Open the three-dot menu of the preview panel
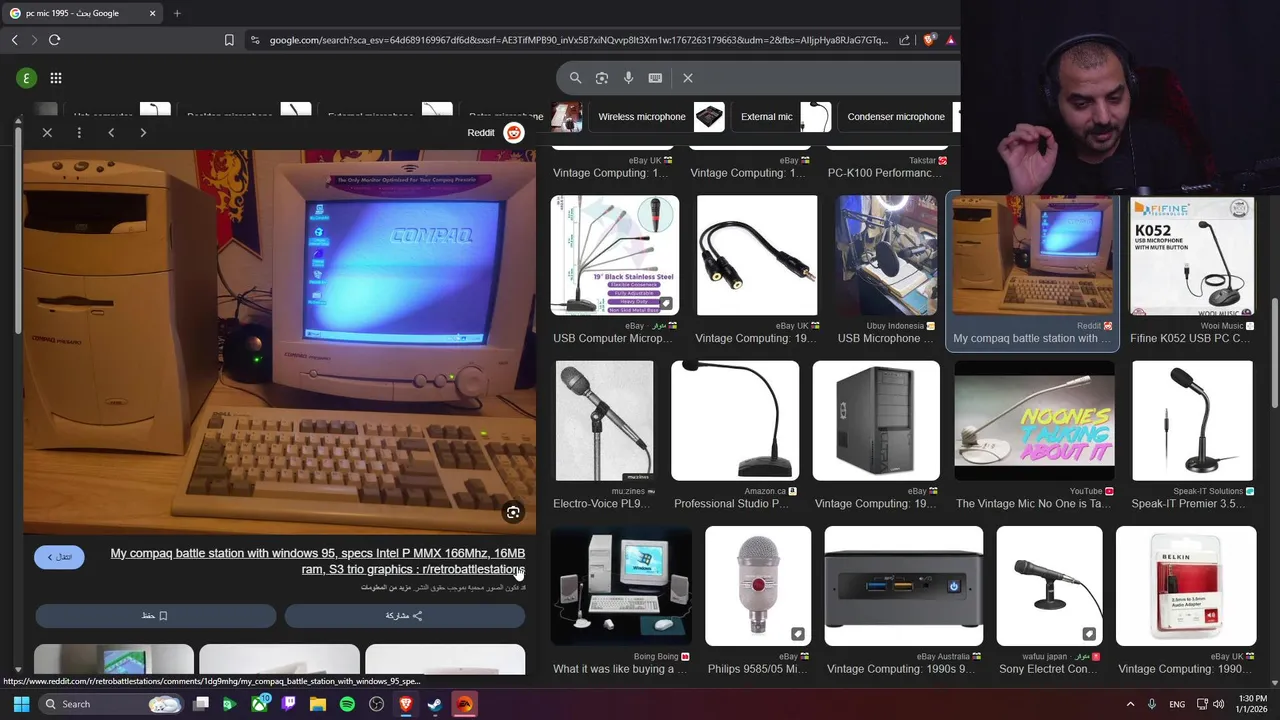Image resolution: width=1280 pixels, height=720 pixels. pos(79,133)
